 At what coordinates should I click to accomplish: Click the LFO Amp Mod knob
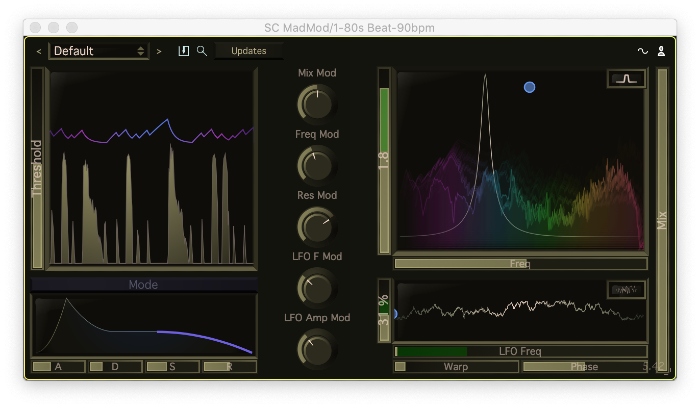pyautogui.click(x=317, y=349)
